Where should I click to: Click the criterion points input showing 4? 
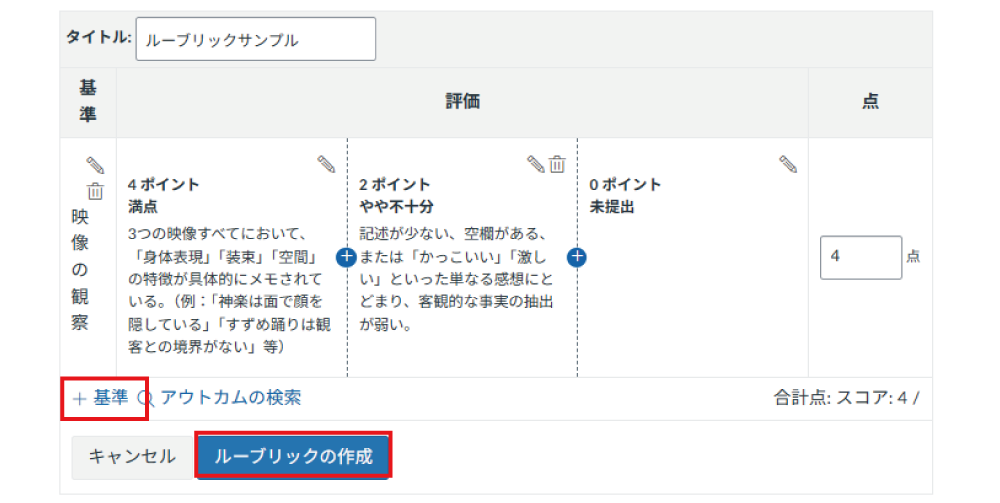click(860, 257)
